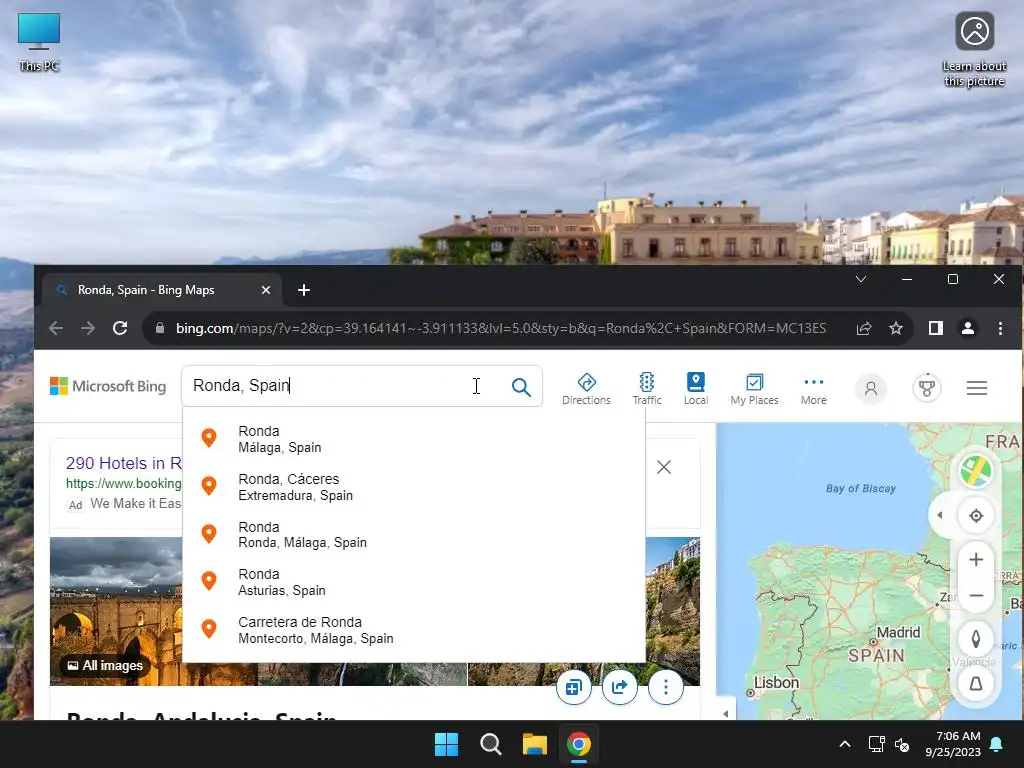Open the card's three-dot options

665,687
